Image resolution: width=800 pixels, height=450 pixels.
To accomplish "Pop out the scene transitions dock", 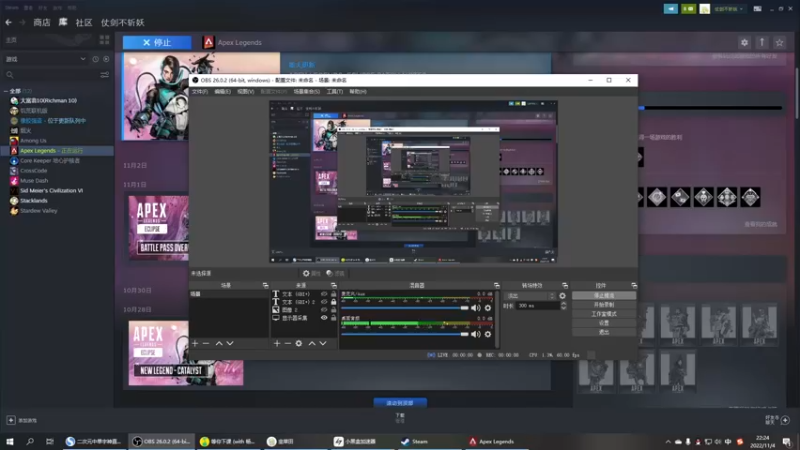I will pos(565,285).
